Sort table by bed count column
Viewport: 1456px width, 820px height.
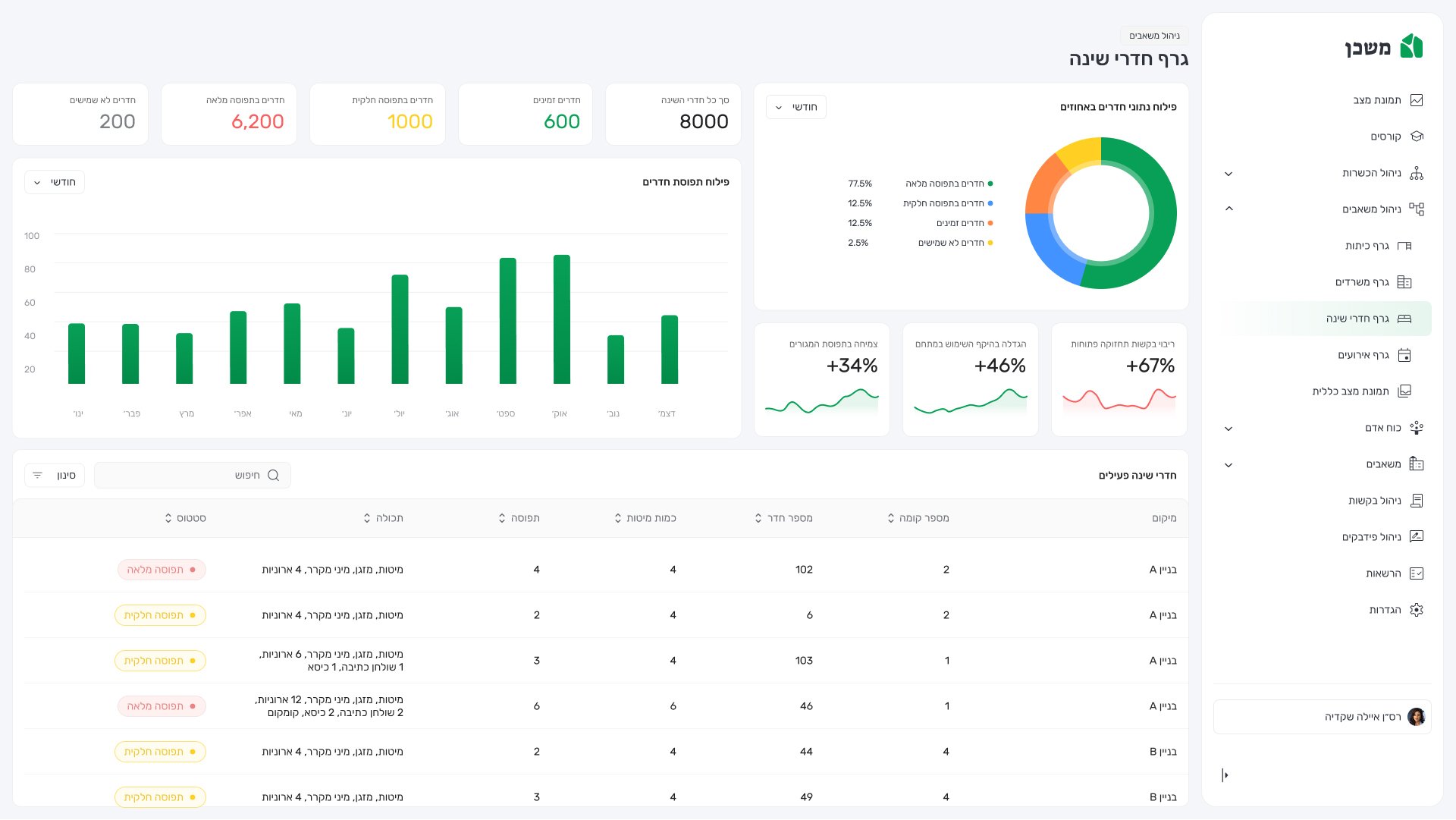click(x=618, y=518)
